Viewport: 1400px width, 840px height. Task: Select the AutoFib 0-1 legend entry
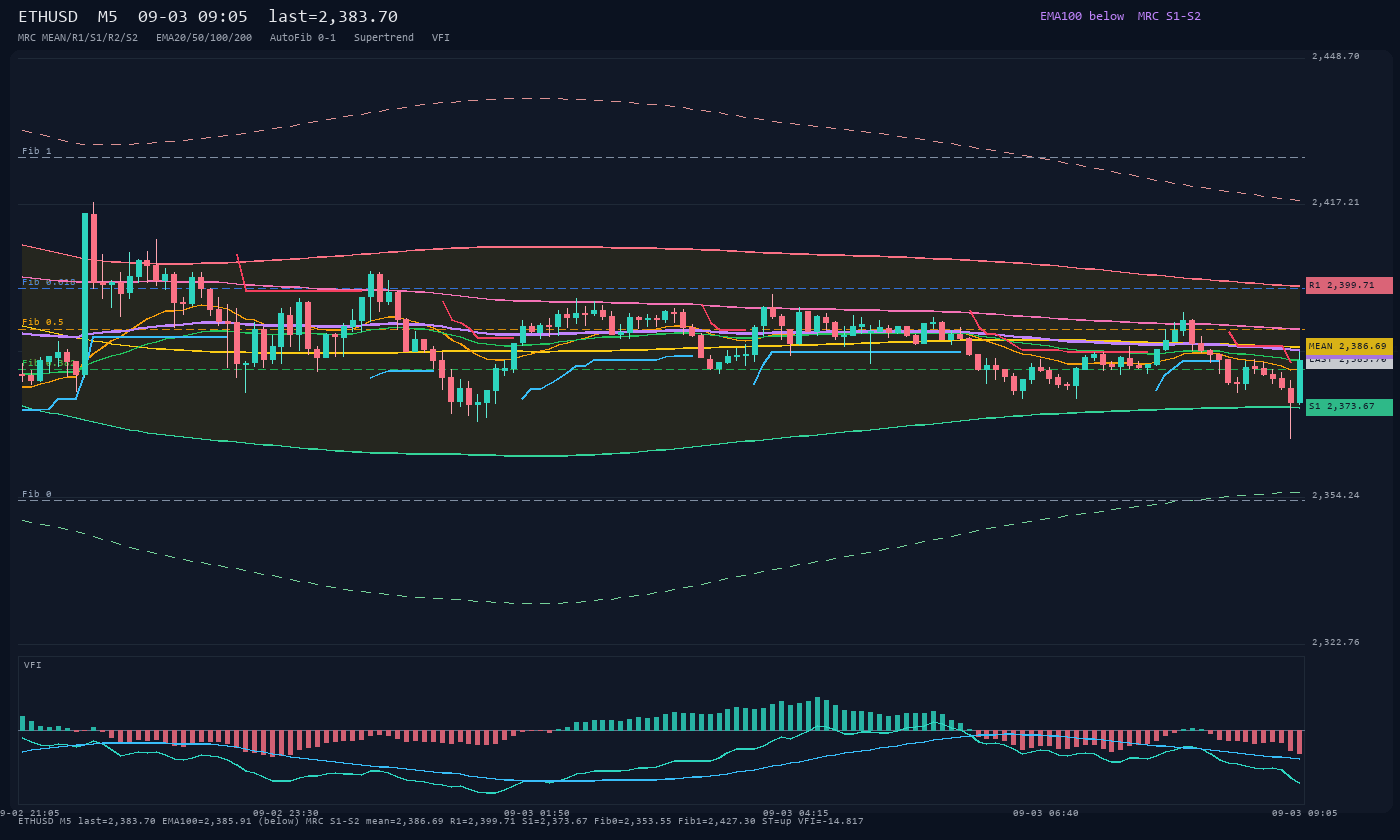pyautogui.click(x=303, y=38)
